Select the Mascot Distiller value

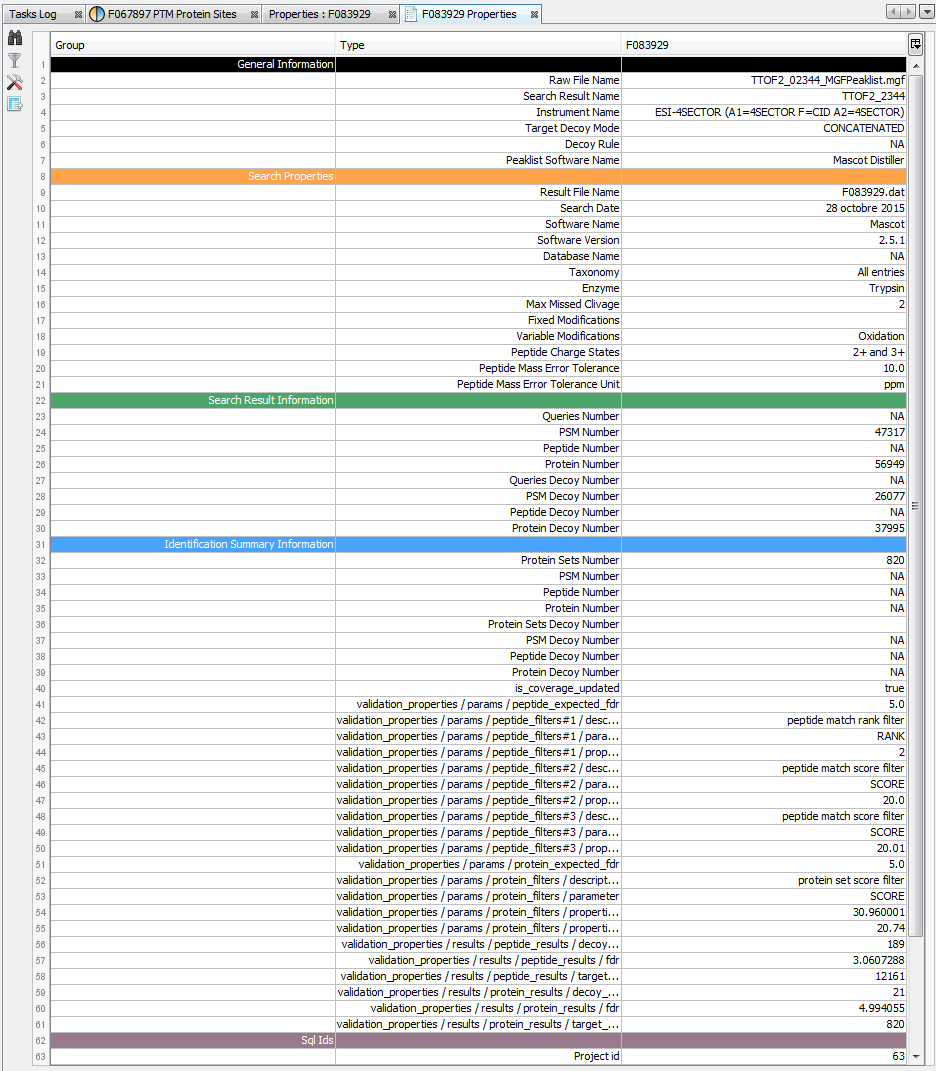click(x=764, y=161)
